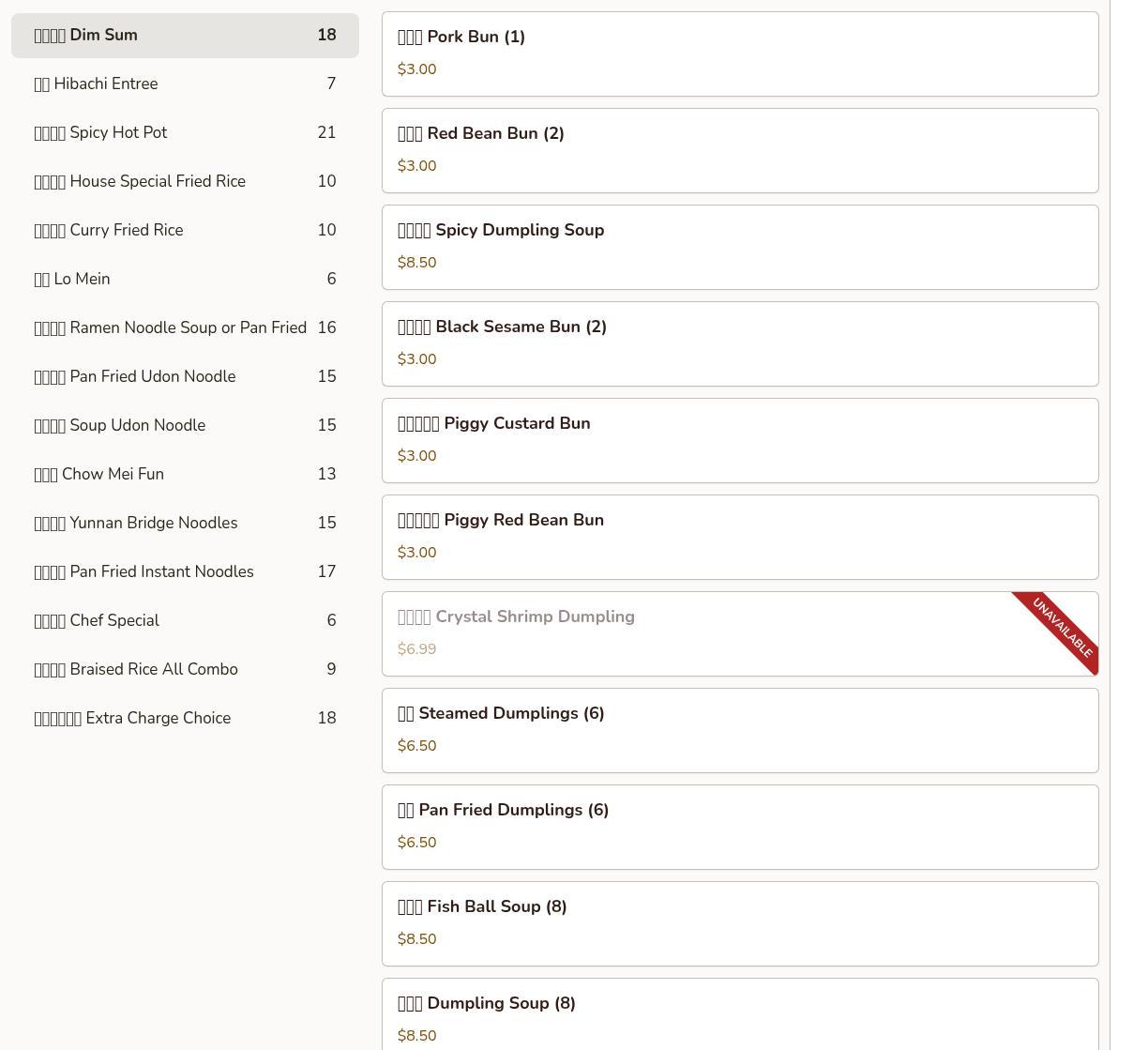Select the Dim Sum category
Viewport: 1148px width, 1050px height.
(185, 35)
